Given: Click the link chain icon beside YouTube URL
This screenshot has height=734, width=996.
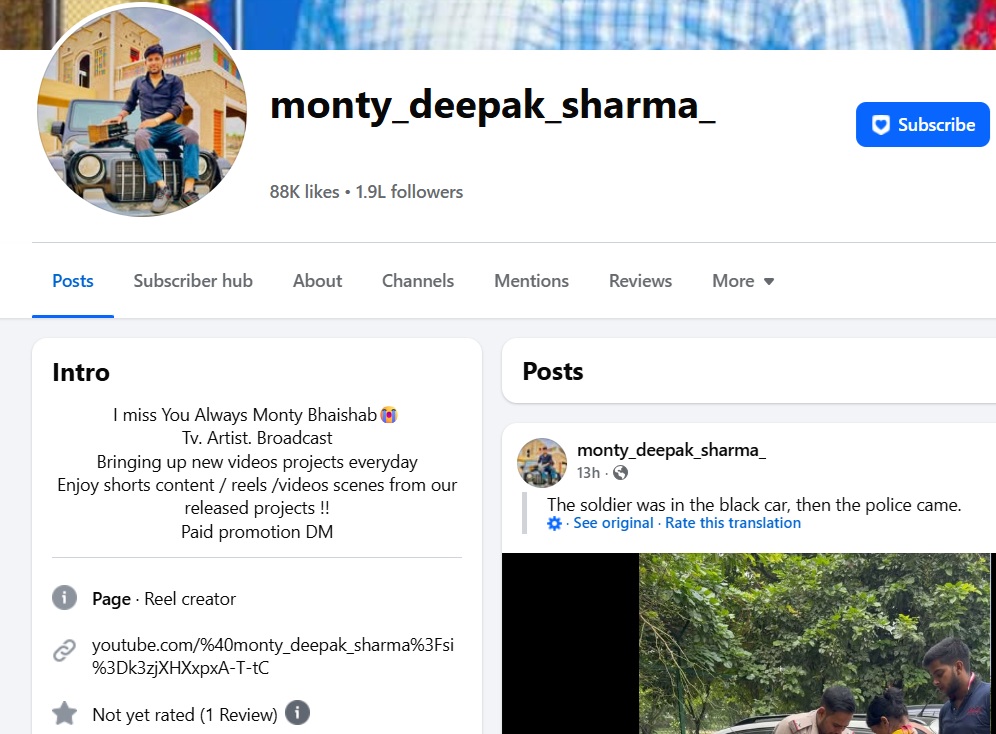Looking at the screenshot, I should click(x=64, y=651).
